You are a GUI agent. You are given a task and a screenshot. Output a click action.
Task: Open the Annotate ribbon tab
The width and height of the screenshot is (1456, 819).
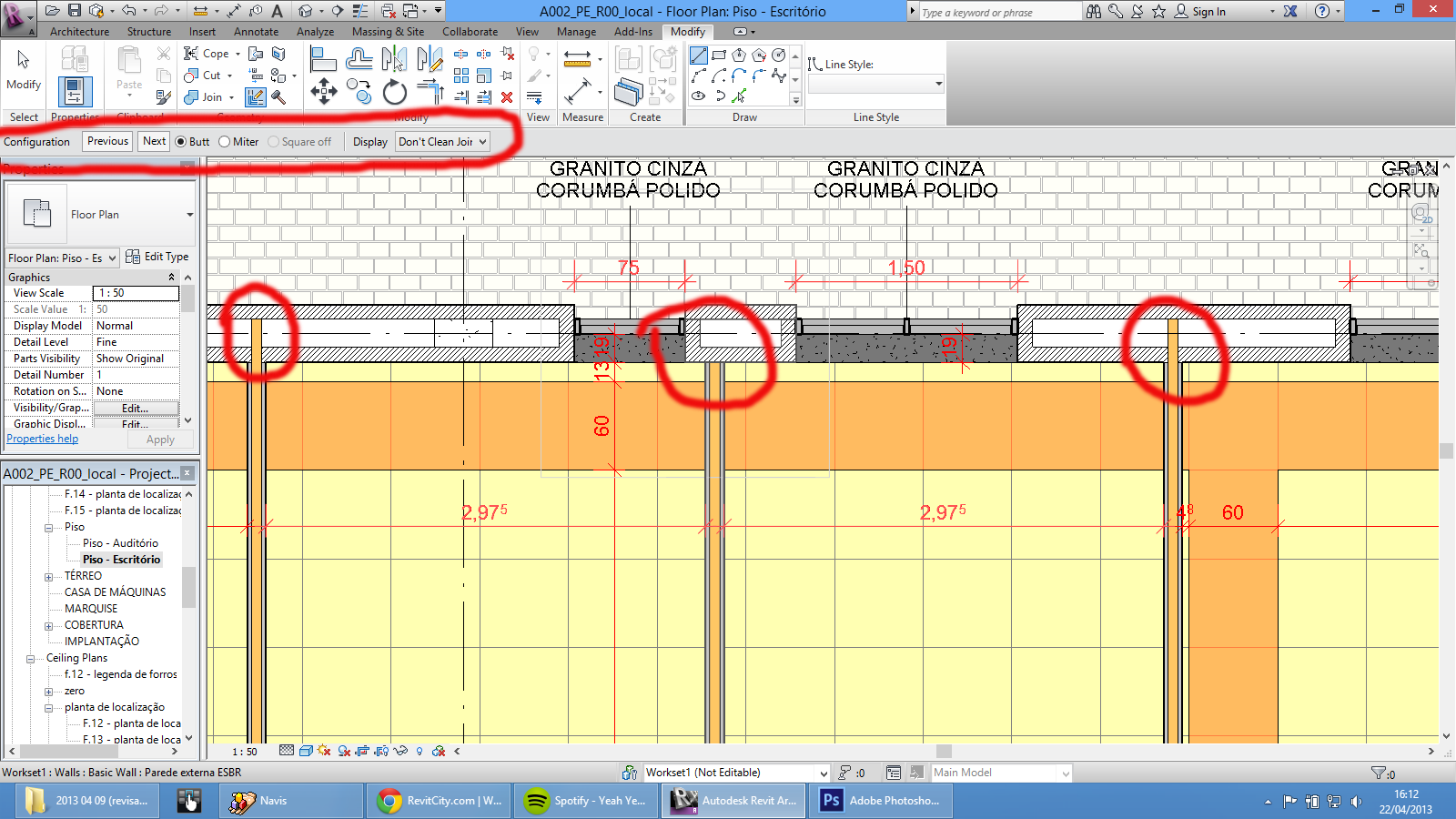point(256,31)
